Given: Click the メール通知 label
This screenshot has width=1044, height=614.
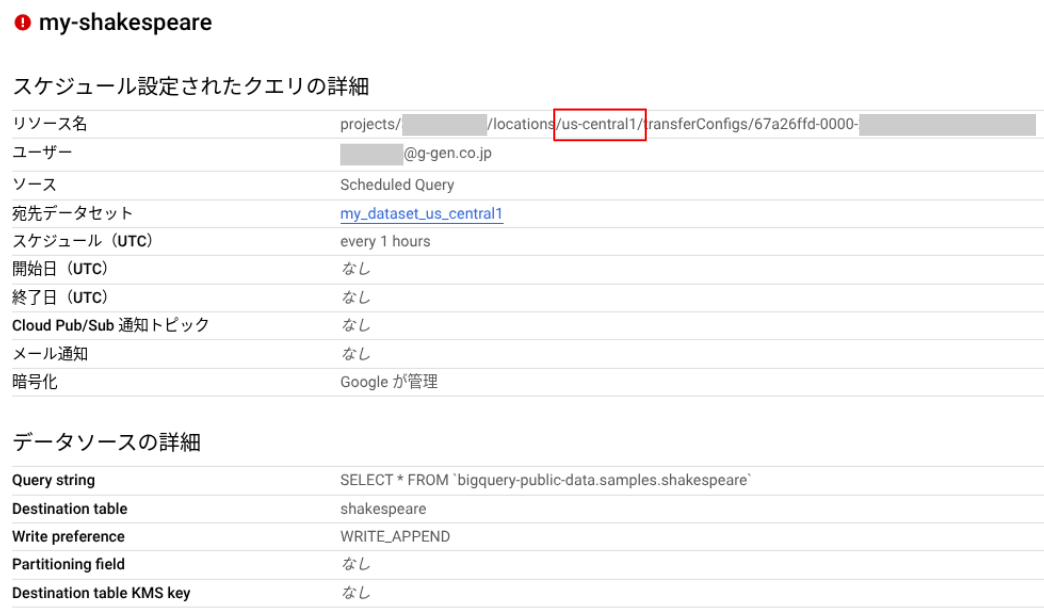Looking at the screenshot, I should pos(50,354).
